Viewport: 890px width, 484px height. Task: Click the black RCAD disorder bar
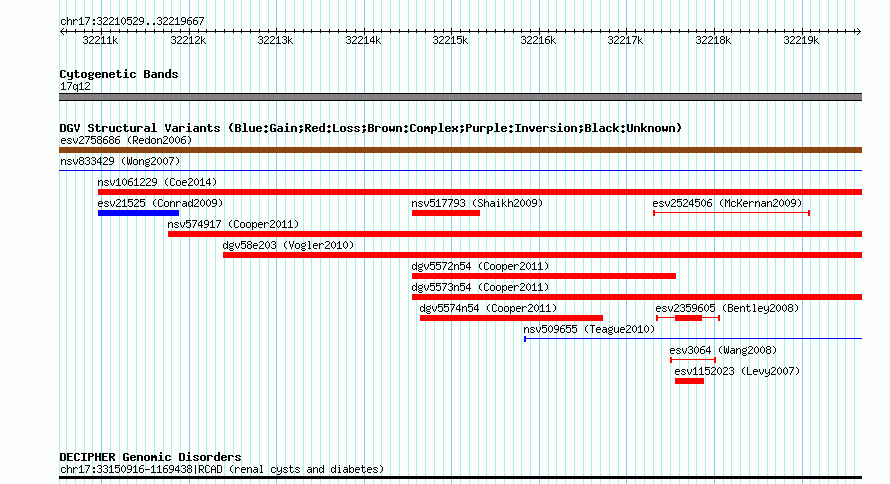click(x=460, y=478)
